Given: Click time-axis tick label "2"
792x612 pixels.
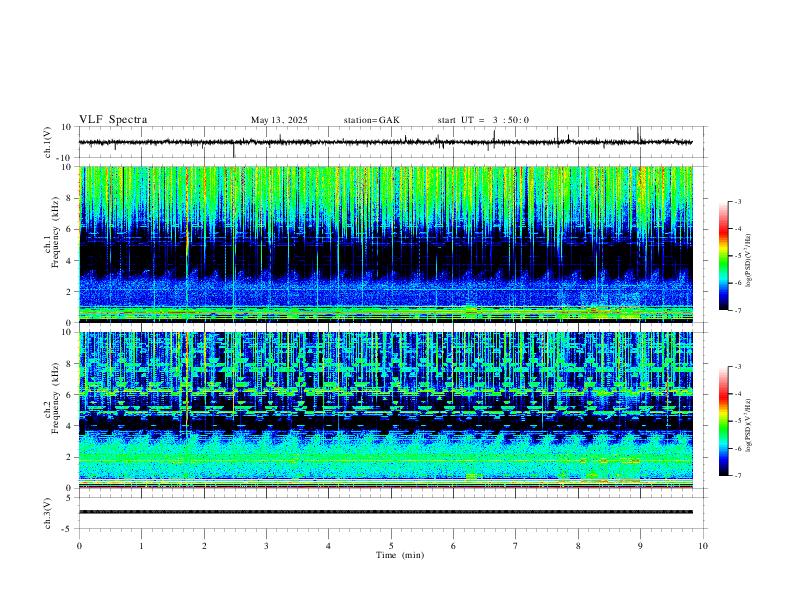Looking at the screenshot, I should [x=204, y=546].
